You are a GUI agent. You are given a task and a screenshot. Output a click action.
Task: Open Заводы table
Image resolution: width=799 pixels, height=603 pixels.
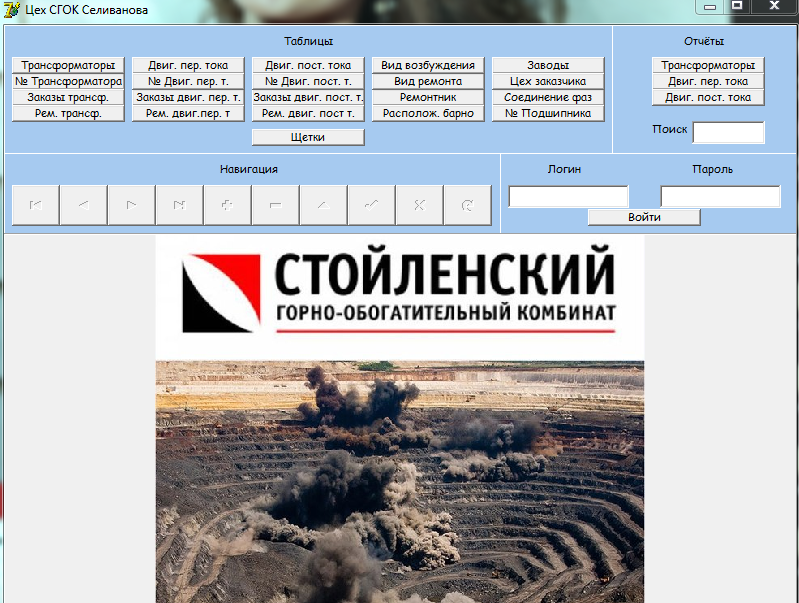point(548,65)
